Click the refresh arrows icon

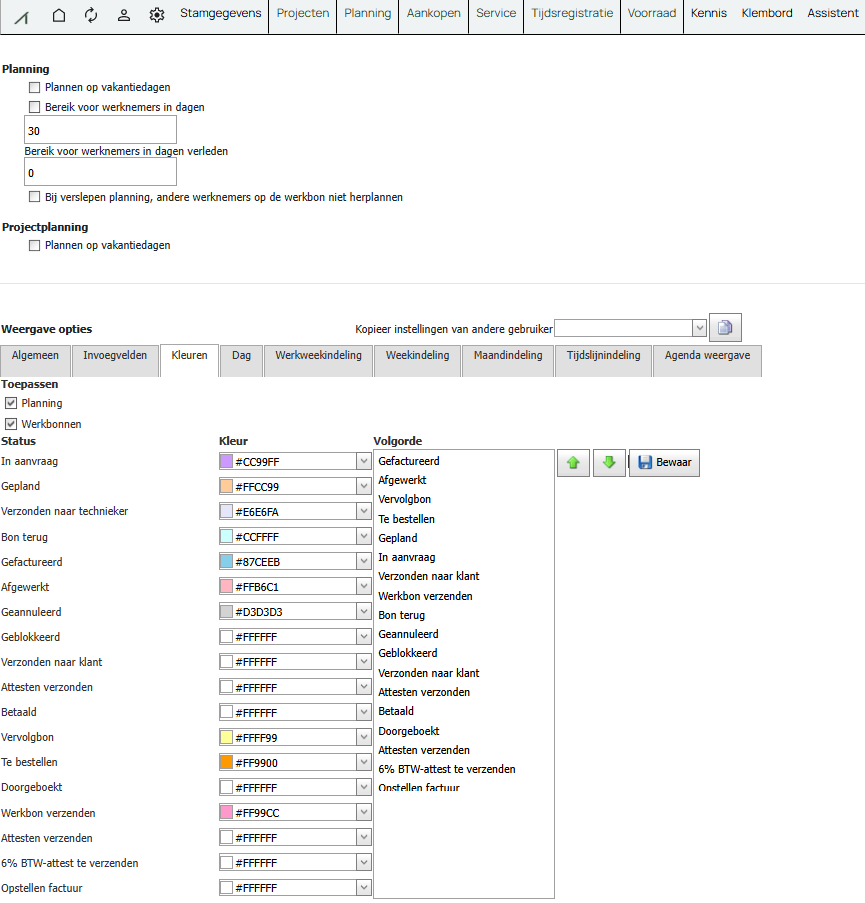coord(91,15)
